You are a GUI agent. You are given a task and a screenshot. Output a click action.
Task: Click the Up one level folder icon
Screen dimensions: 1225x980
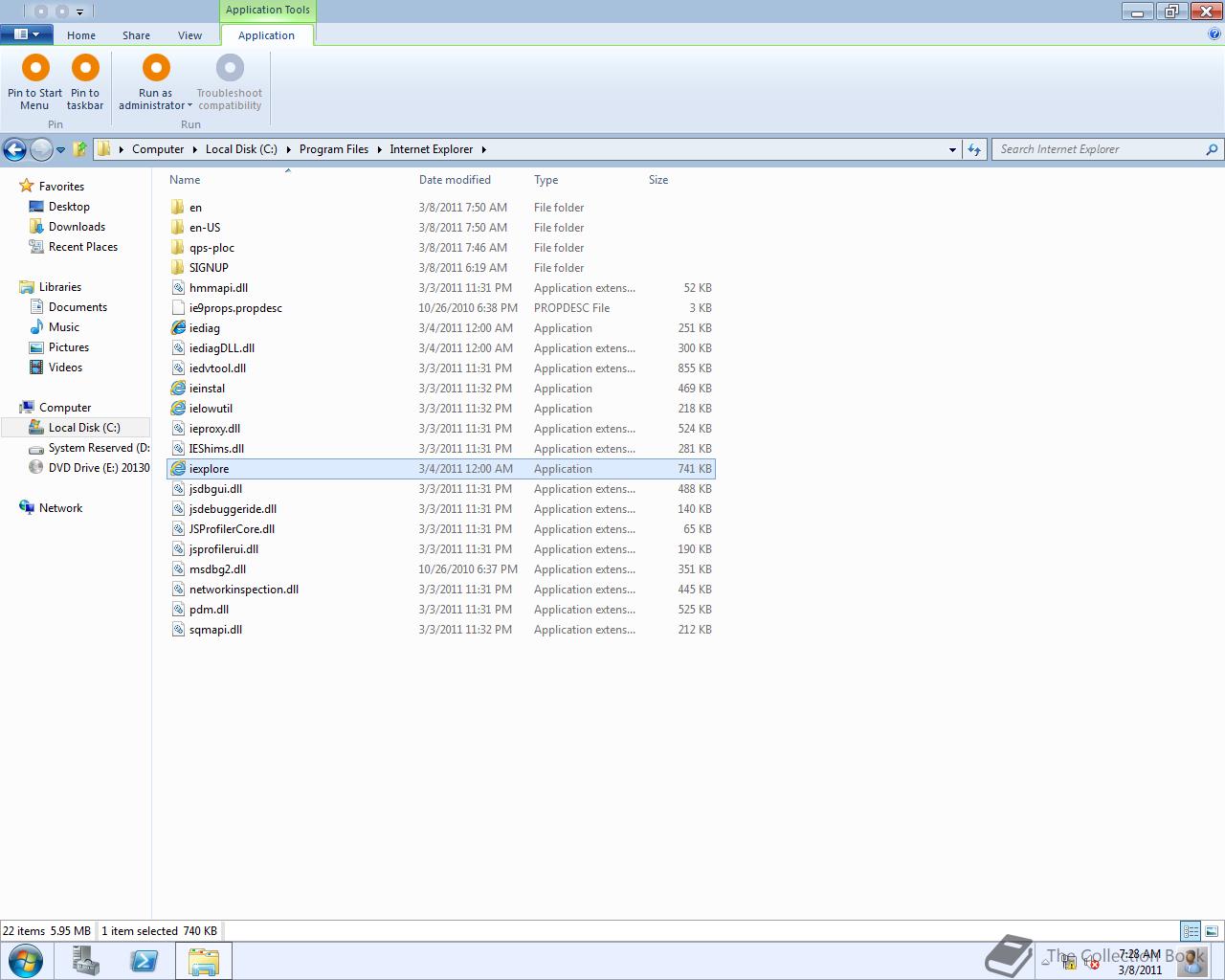pos(80,149)
